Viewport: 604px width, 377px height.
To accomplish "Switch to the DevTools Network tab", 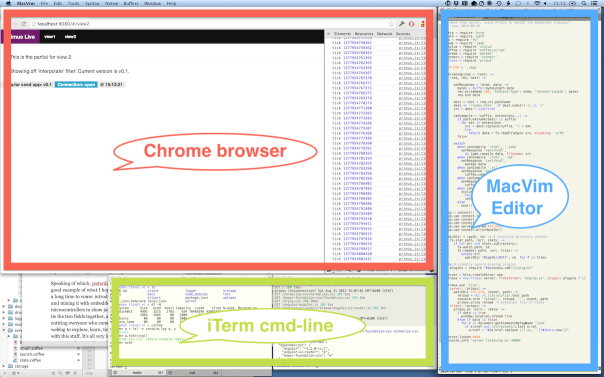I will click(384, 34).
